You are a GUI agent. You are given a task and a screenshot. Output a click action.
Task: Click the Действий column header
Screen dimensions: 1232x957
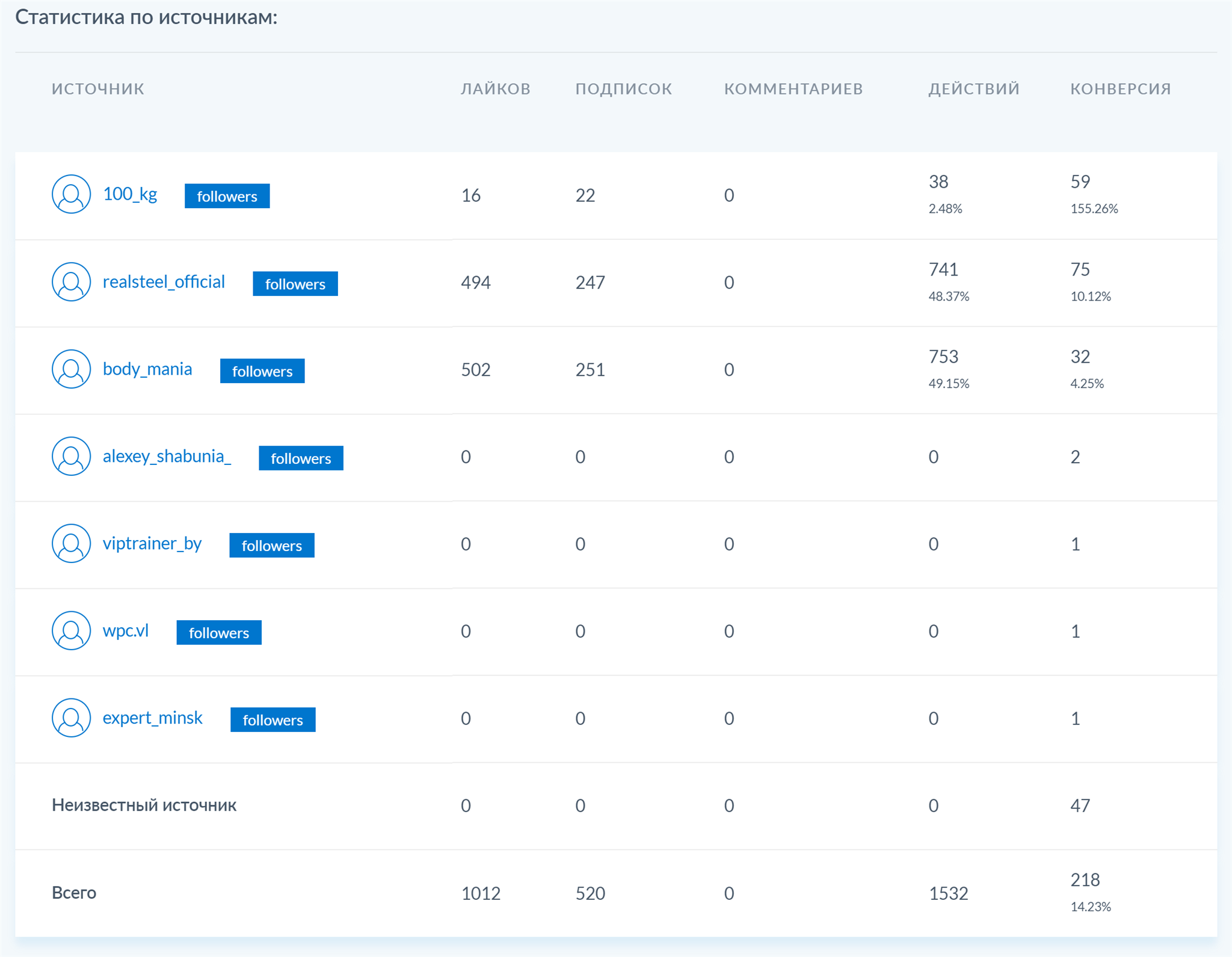coord(973,89)
